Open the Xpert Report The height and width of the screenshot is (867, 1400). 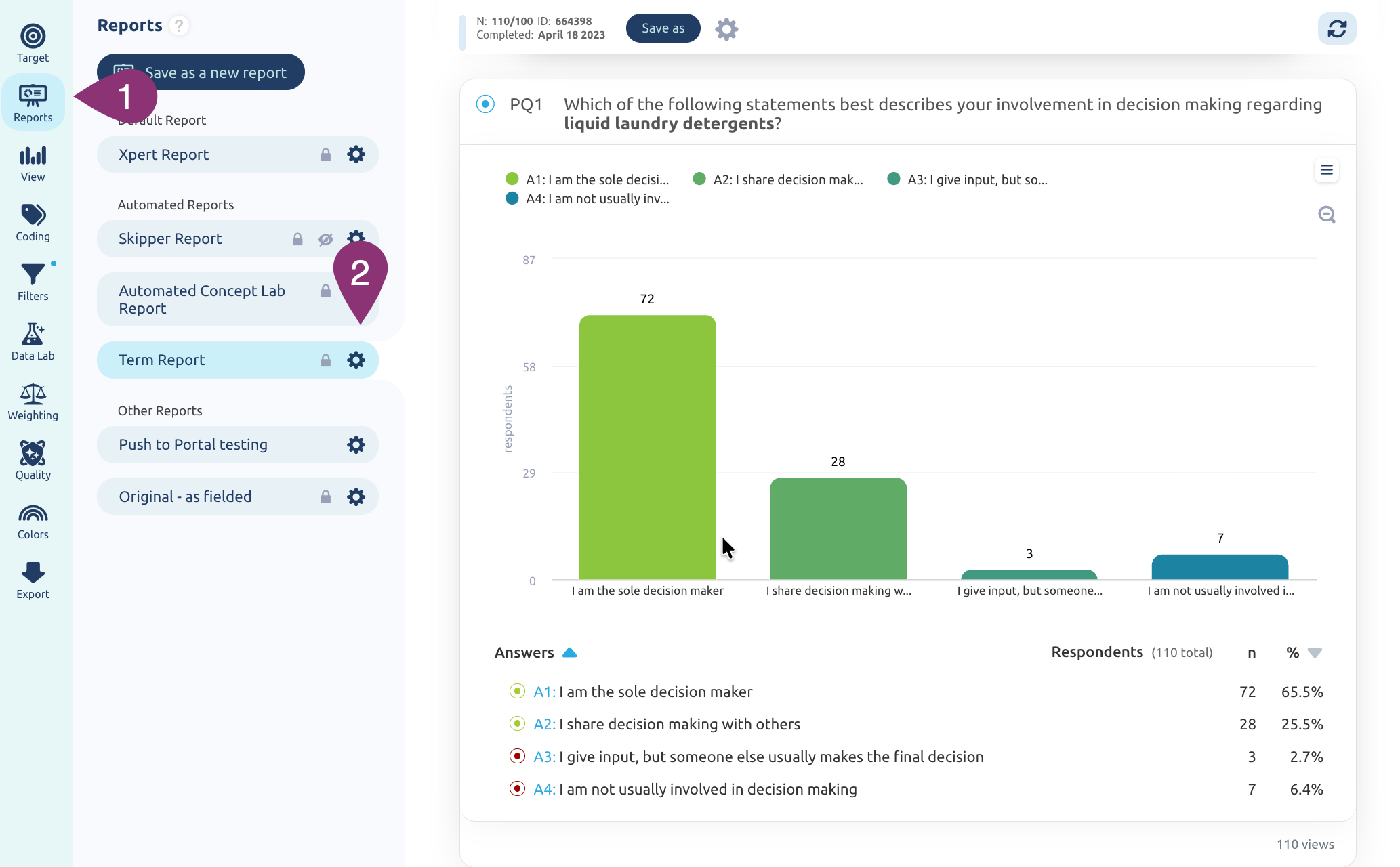pyautogui.click(x=237, y=154)
